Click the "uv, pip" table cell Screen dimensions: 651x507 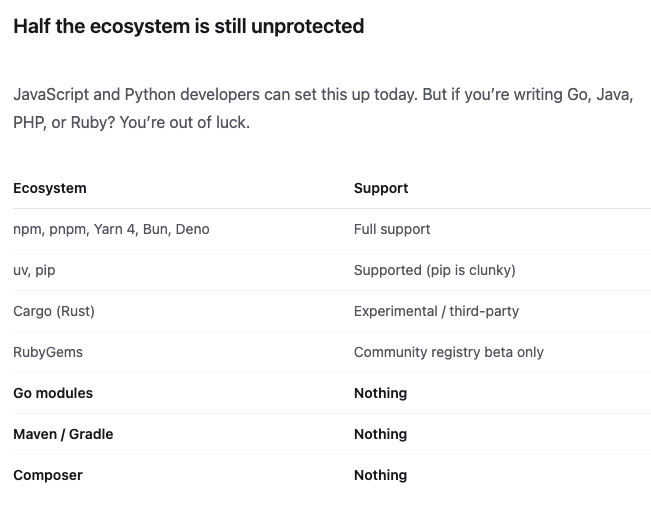(34, 270)
